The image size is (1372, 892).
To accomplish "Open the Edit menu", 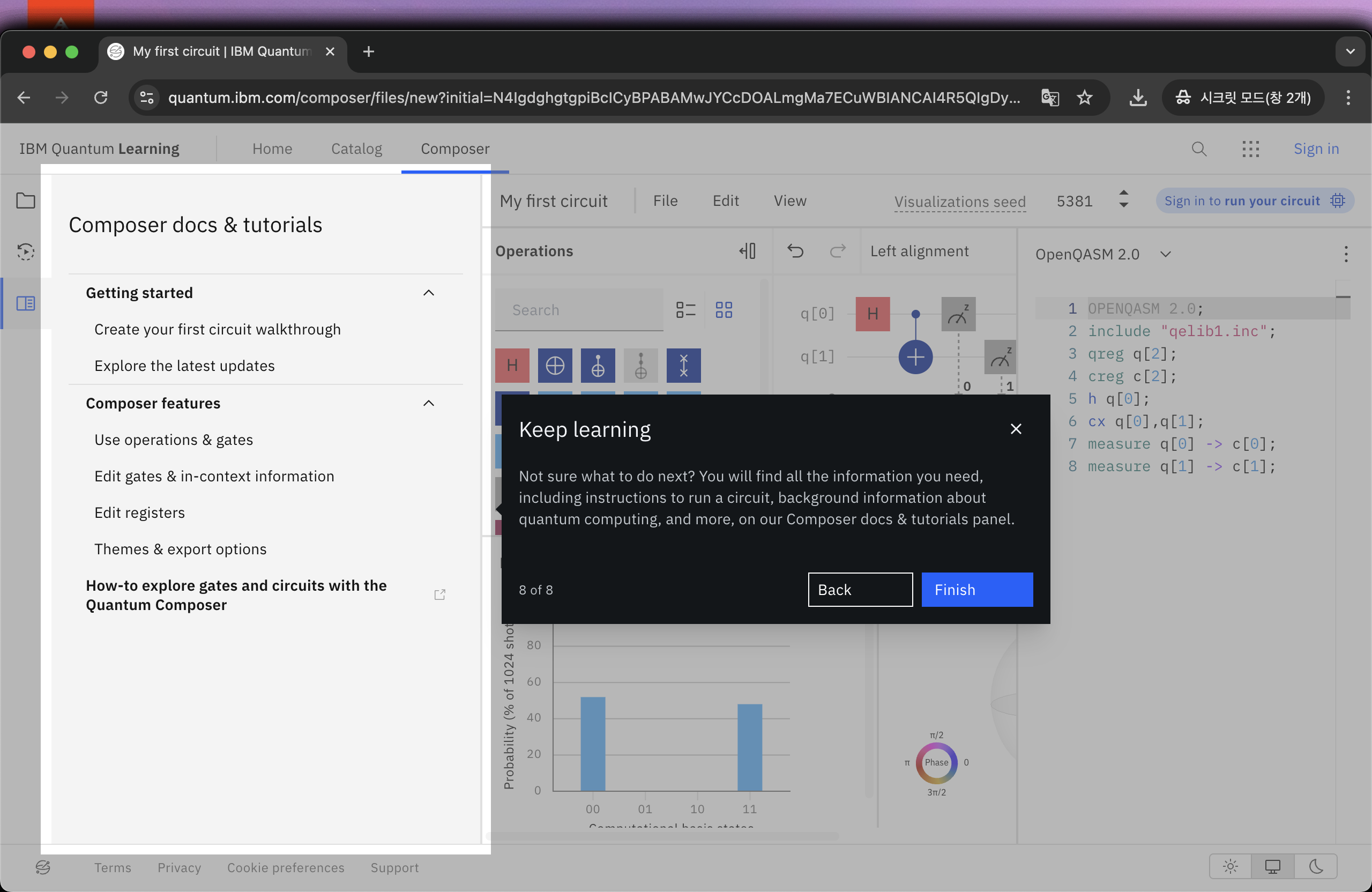I will click(726, 200).
